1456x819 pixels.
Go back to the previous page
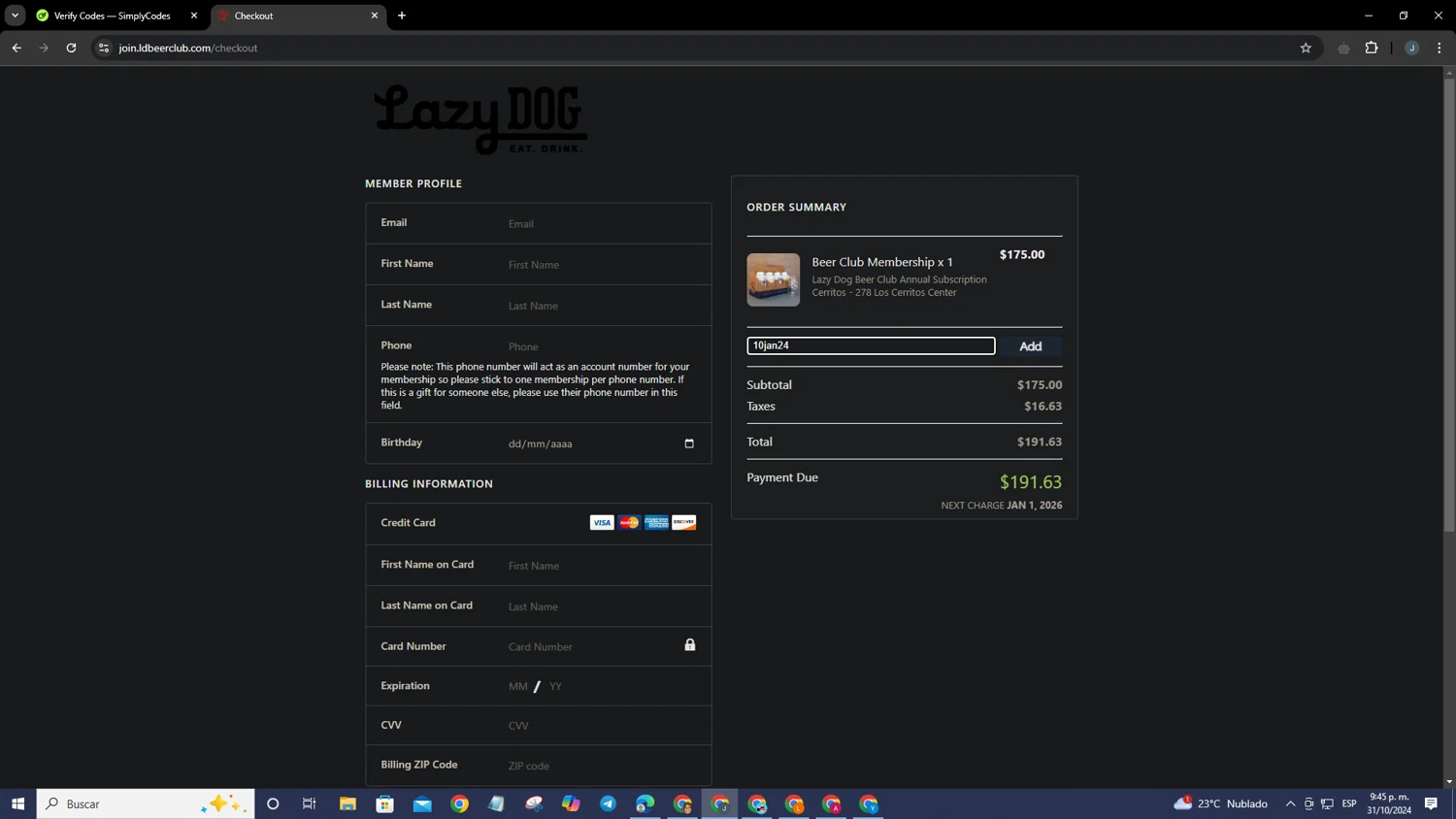click(17, 48)
